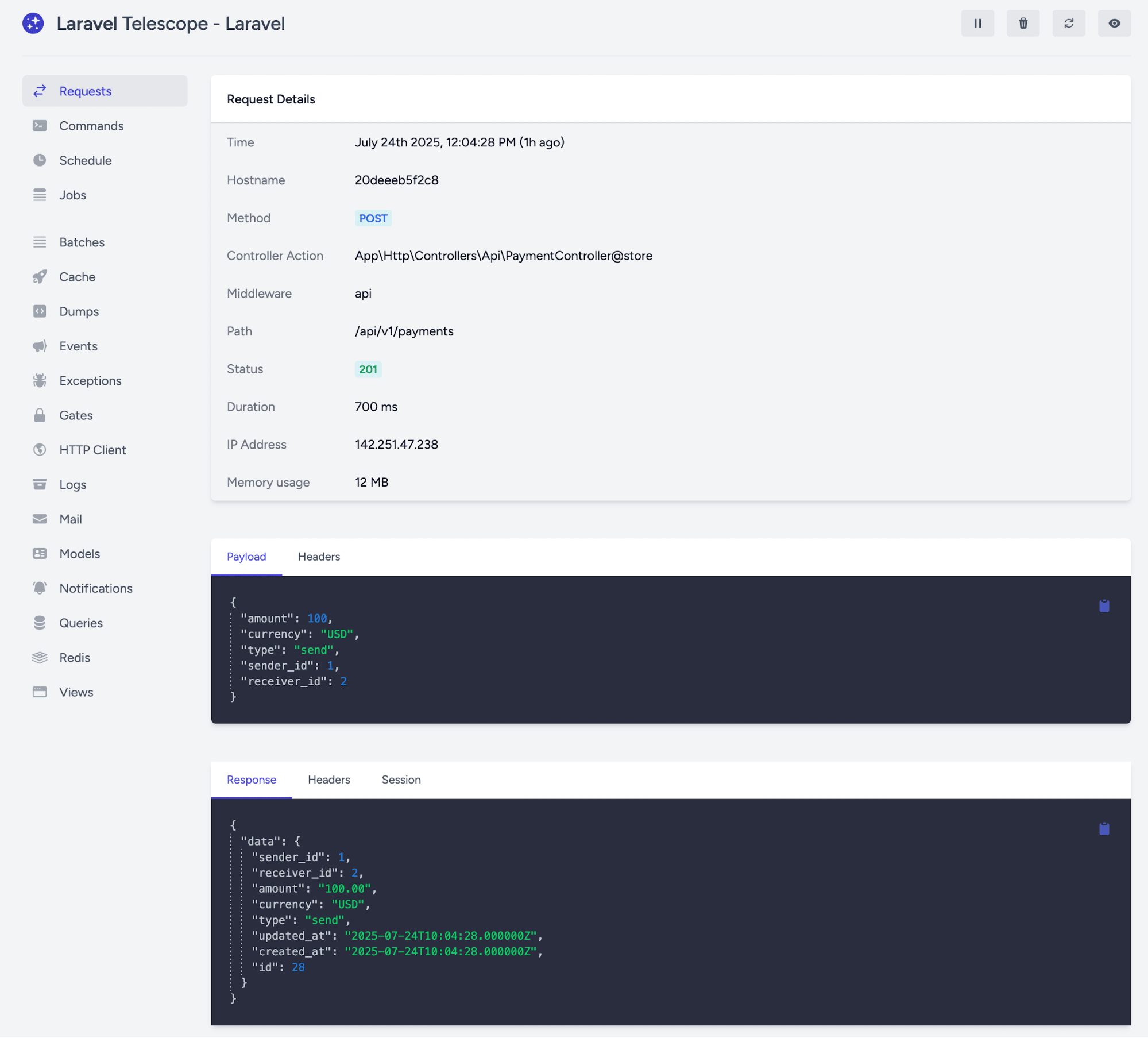The image size is (1148, 1038).
Task: Click the Telescope logo icon
Action: coord(33,24)
